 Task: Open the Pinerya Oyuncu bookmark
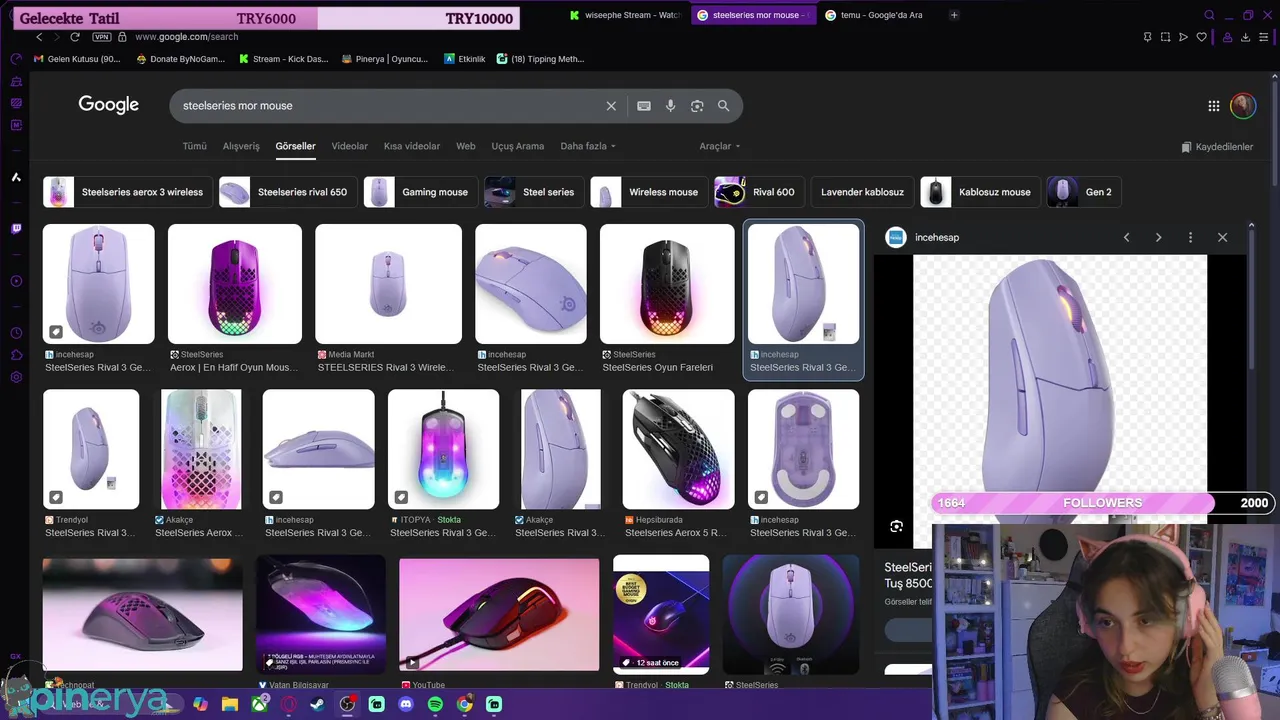(385, 59)
